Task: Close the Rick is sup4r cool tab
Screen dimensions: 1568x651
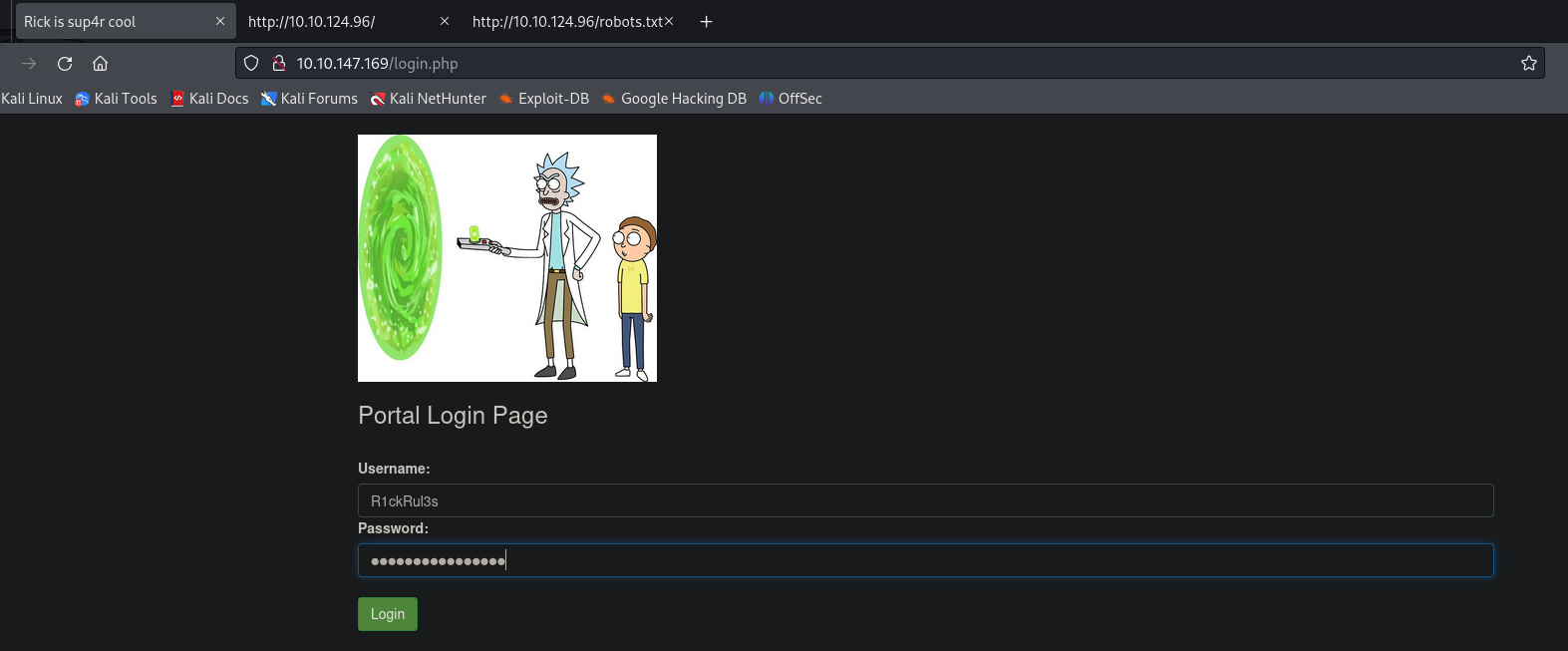Action: [x=220, y=21]
